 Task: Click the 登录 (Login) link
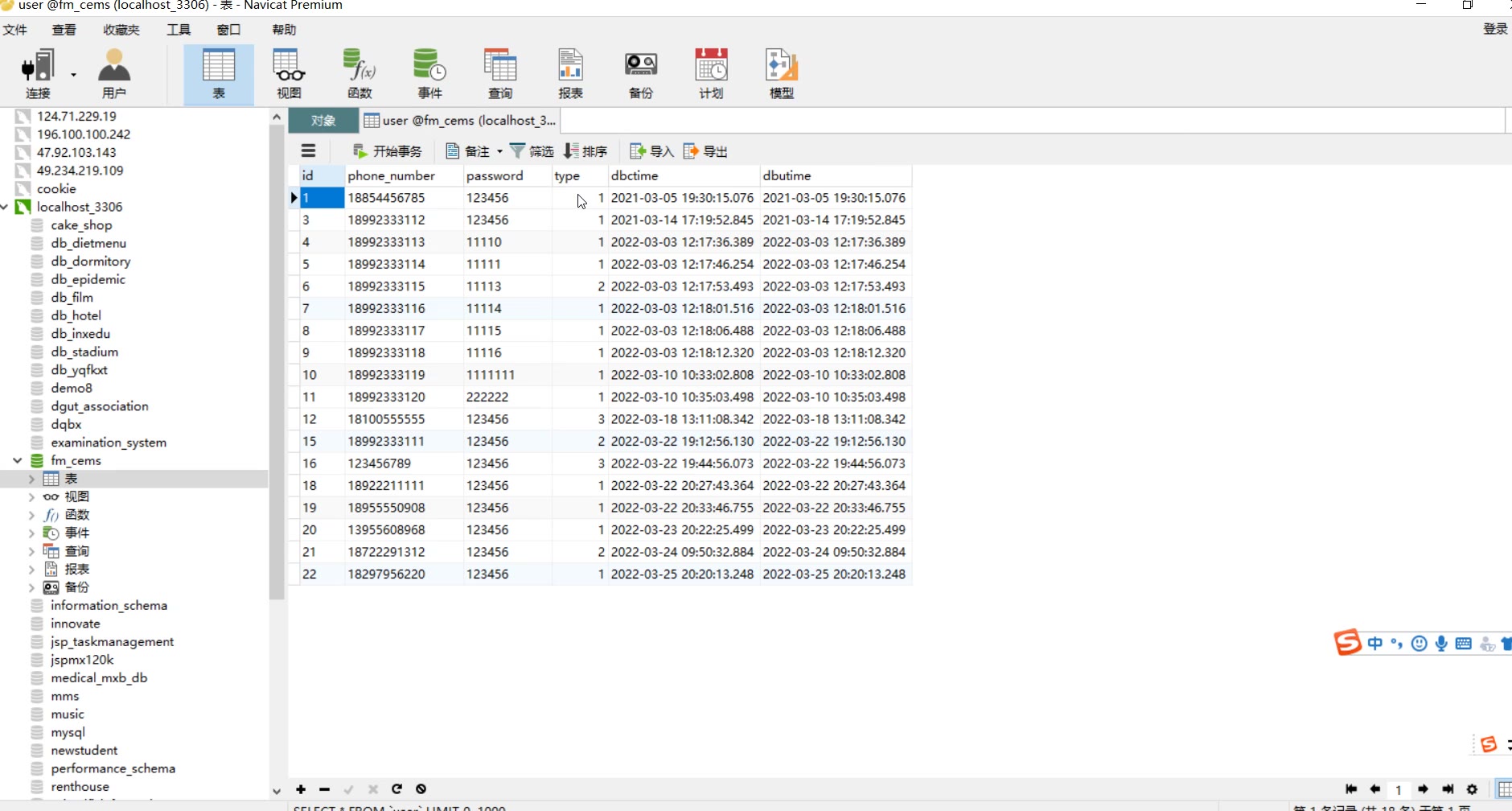tap(1495, 29)
